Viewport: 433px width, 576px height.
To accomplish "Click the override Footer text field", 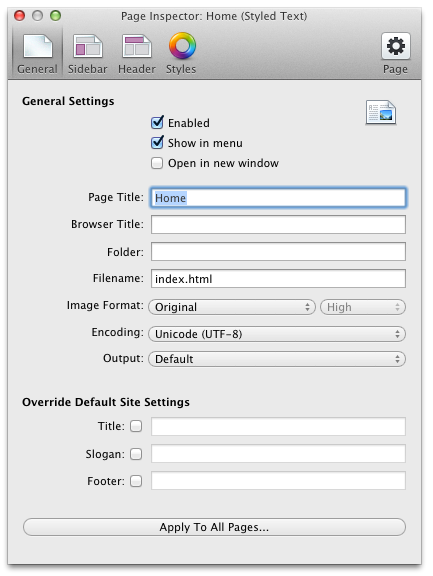I will 278,480.
